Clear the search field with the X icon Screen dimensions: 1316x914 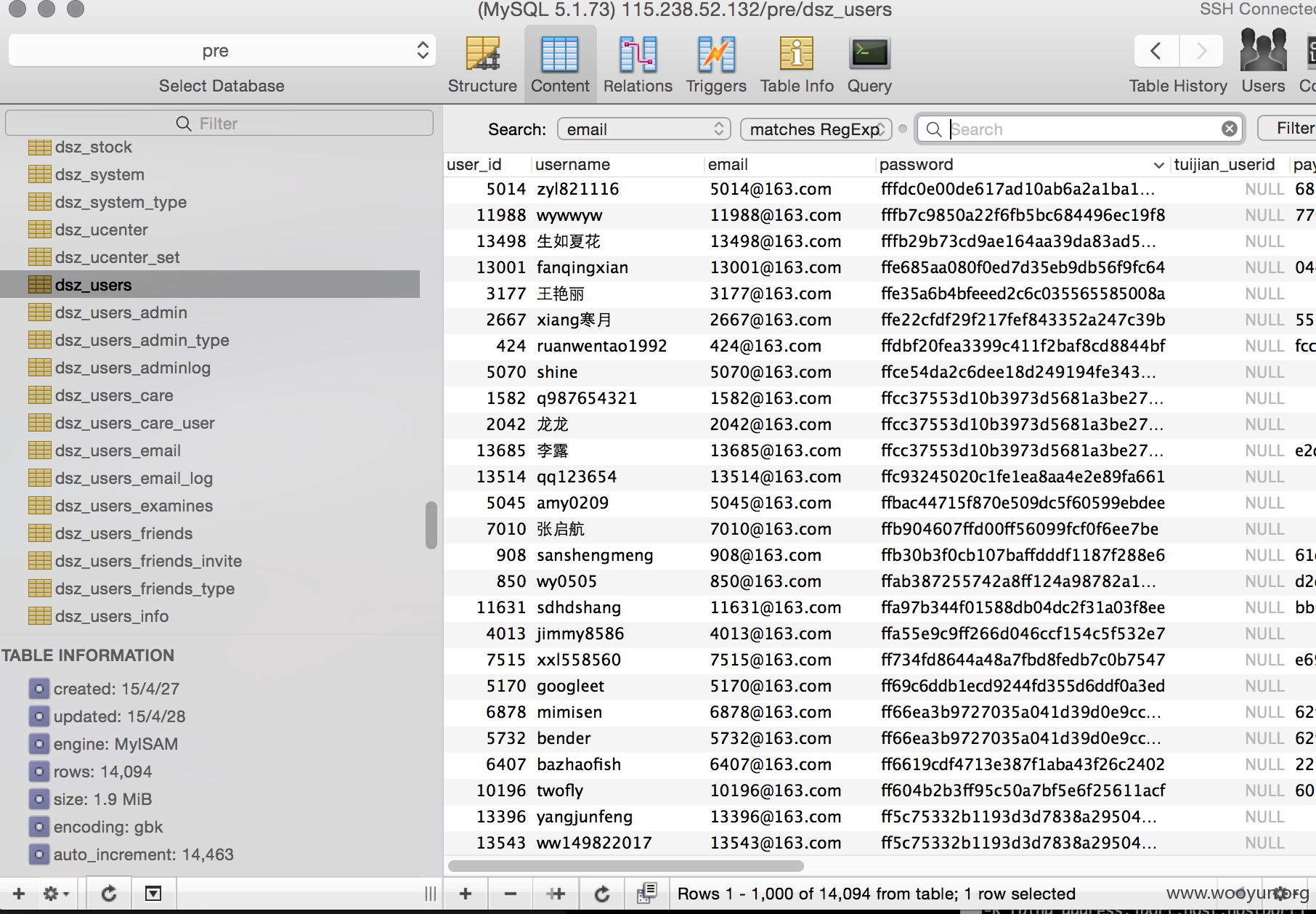tap(1229, 129)
